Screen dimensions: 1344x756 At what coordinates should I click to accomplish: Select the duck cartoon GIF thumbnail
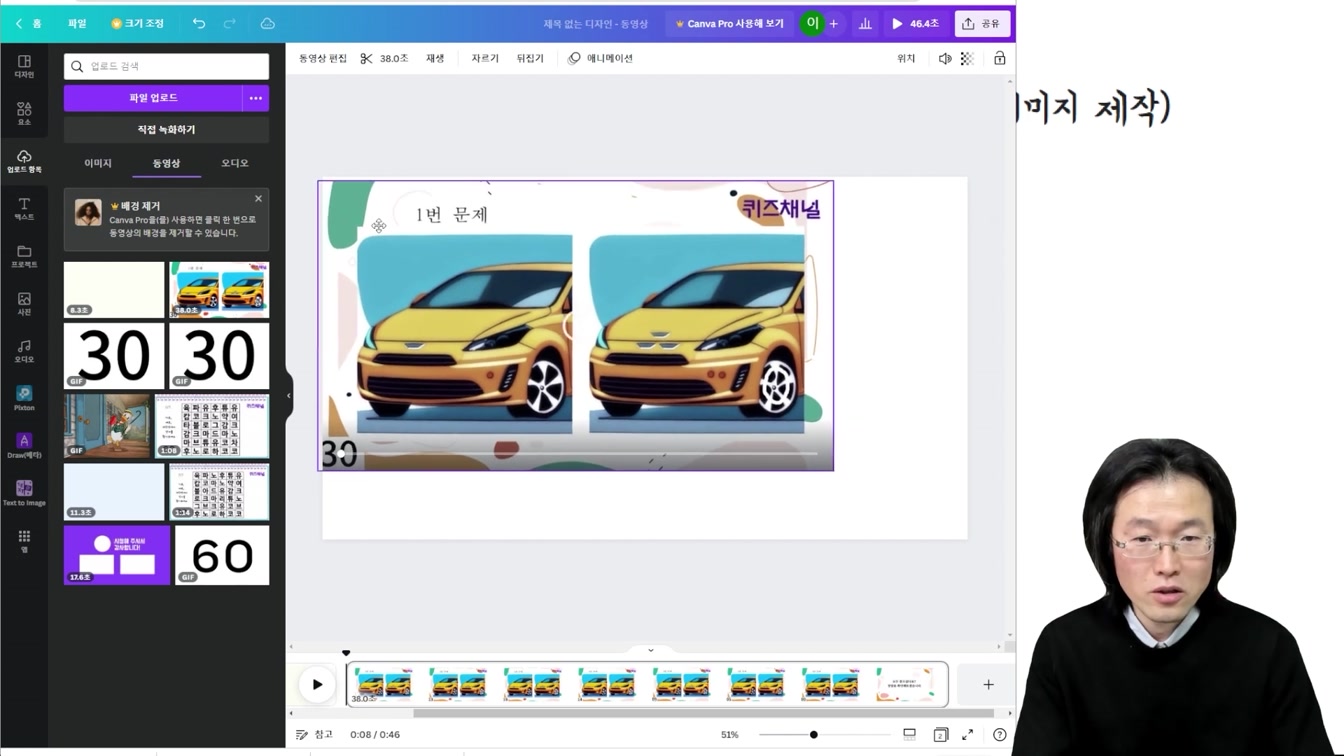(107, 426)
